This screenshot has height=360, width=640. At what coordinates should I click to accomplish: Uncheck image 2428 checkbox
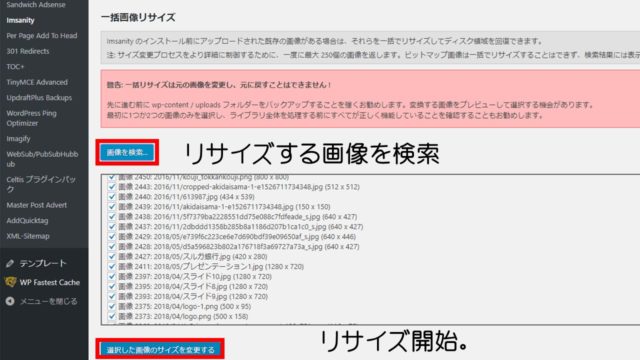click(x=111, y=247)
